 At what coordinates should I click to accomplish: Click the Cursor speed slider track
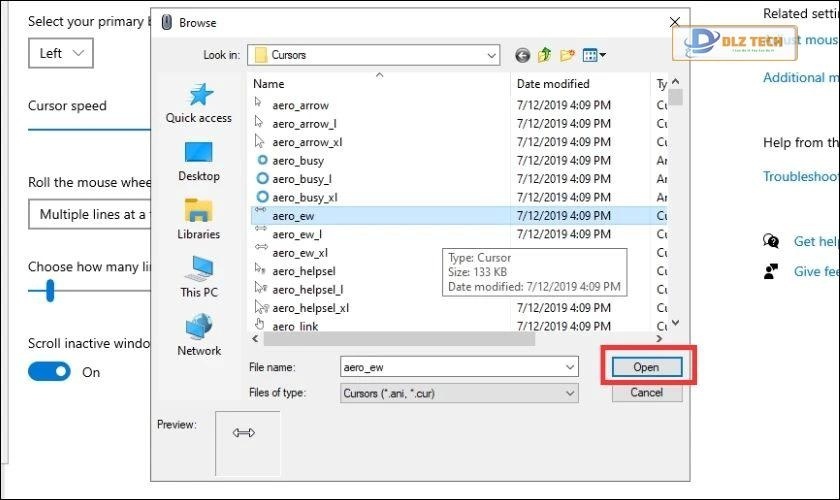(x=89, y=129)
